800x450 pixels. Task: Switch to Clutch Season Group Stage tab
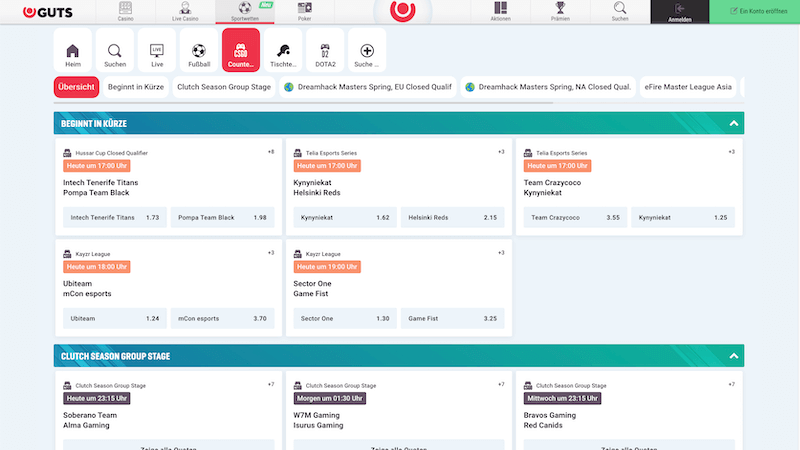(224, 87)
